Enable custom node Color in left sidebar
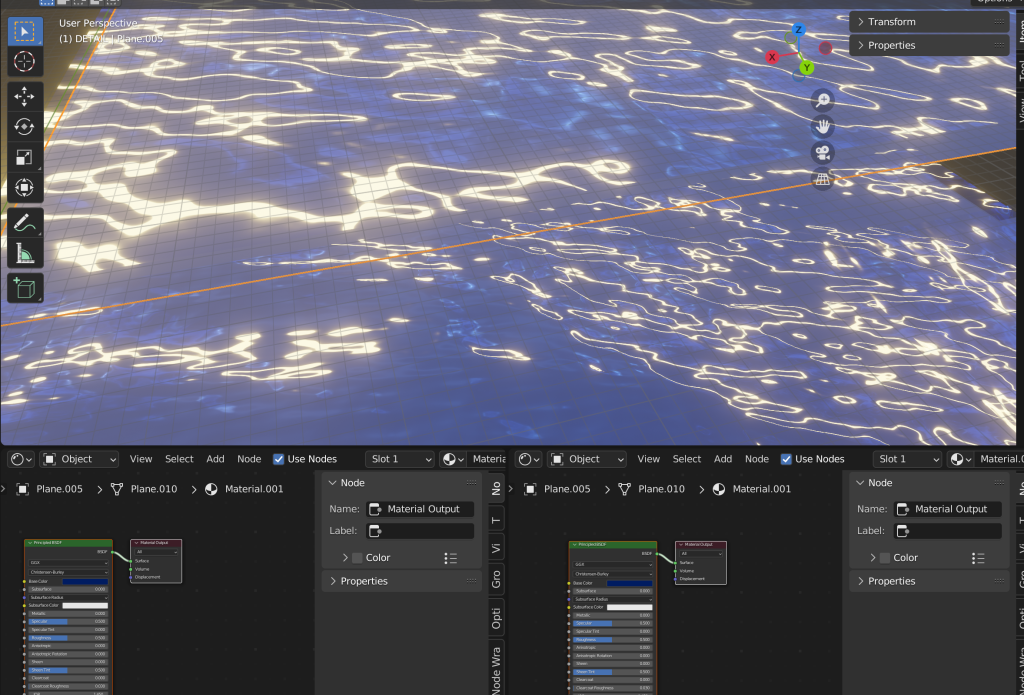 point(357,558)
